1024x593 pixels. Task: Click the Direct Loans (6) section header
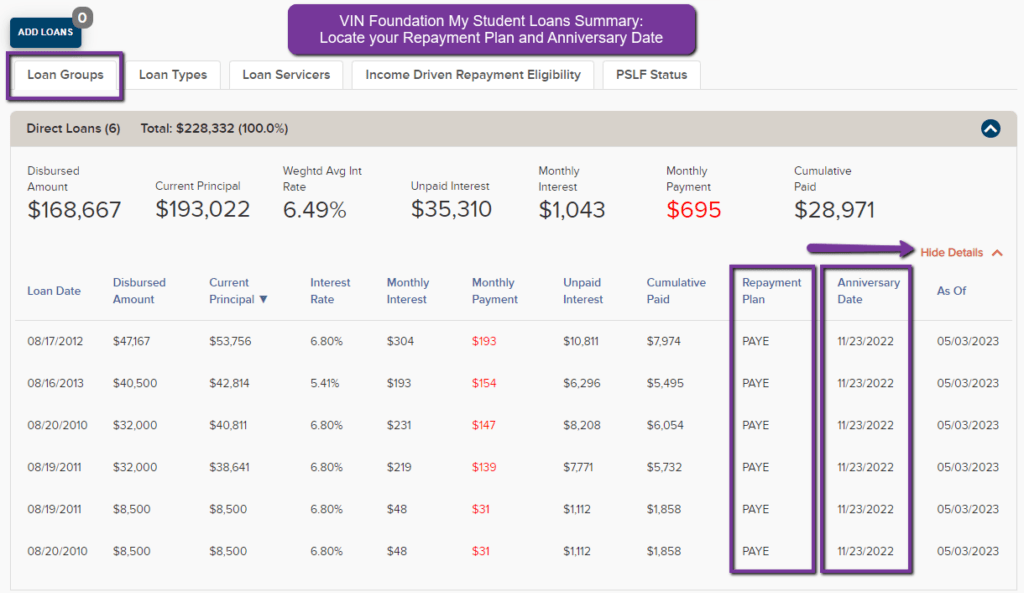coord(73,128)
